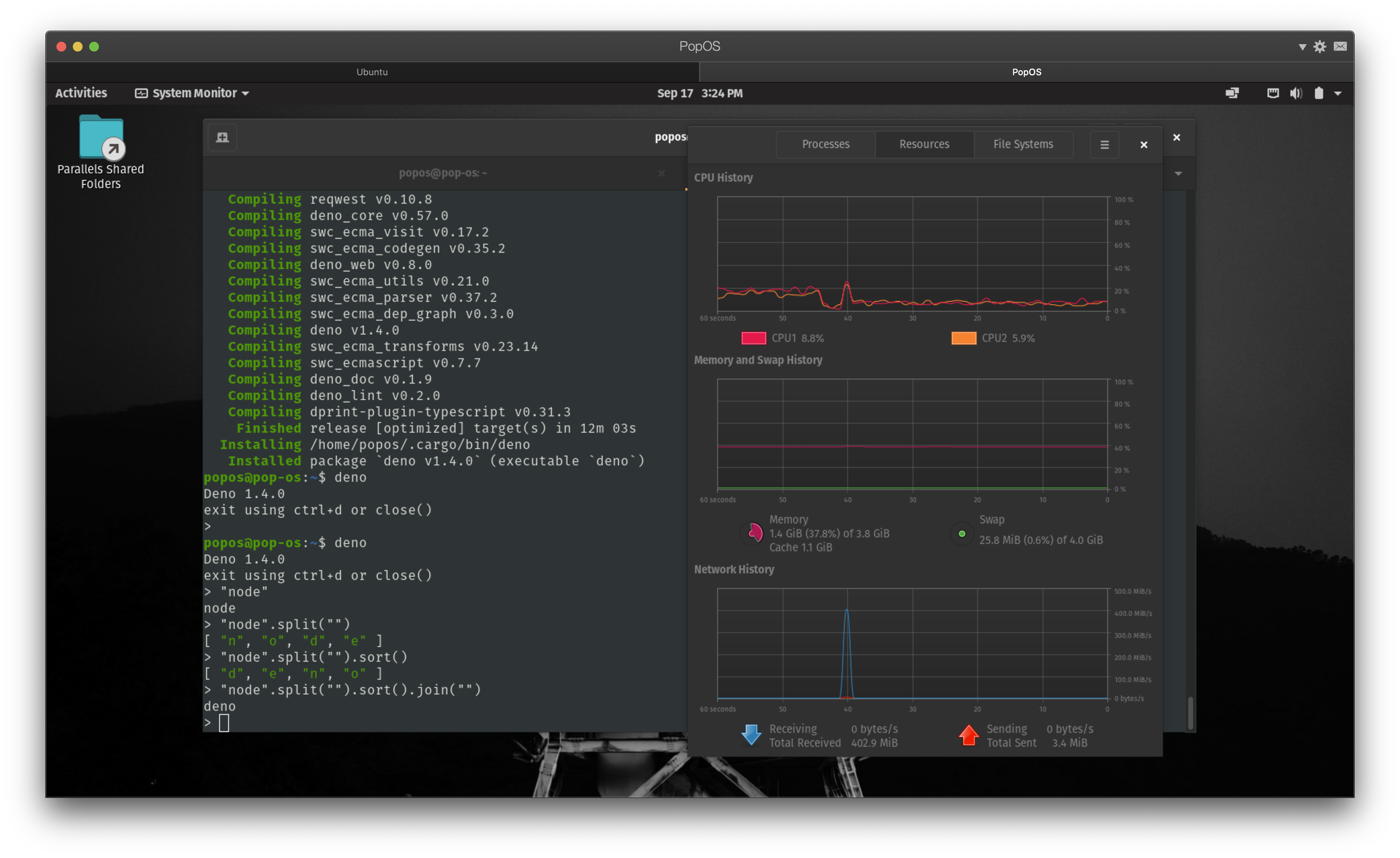Click the Parallels envelope icon
This screenshot has width=1400, height=858.
[1340, 47]
